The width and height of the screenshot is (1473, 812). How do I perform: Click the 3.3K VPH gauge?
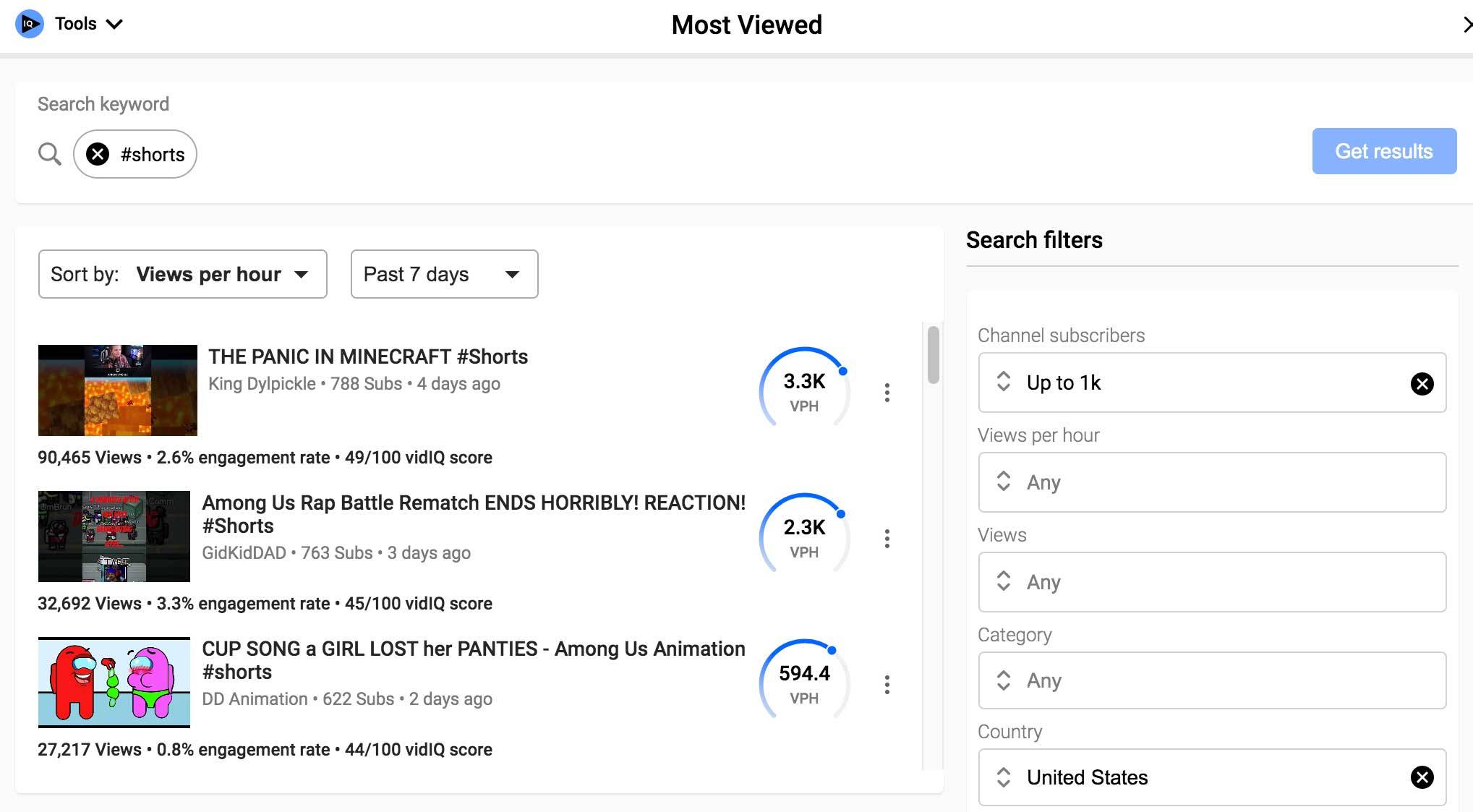(804, 390)
